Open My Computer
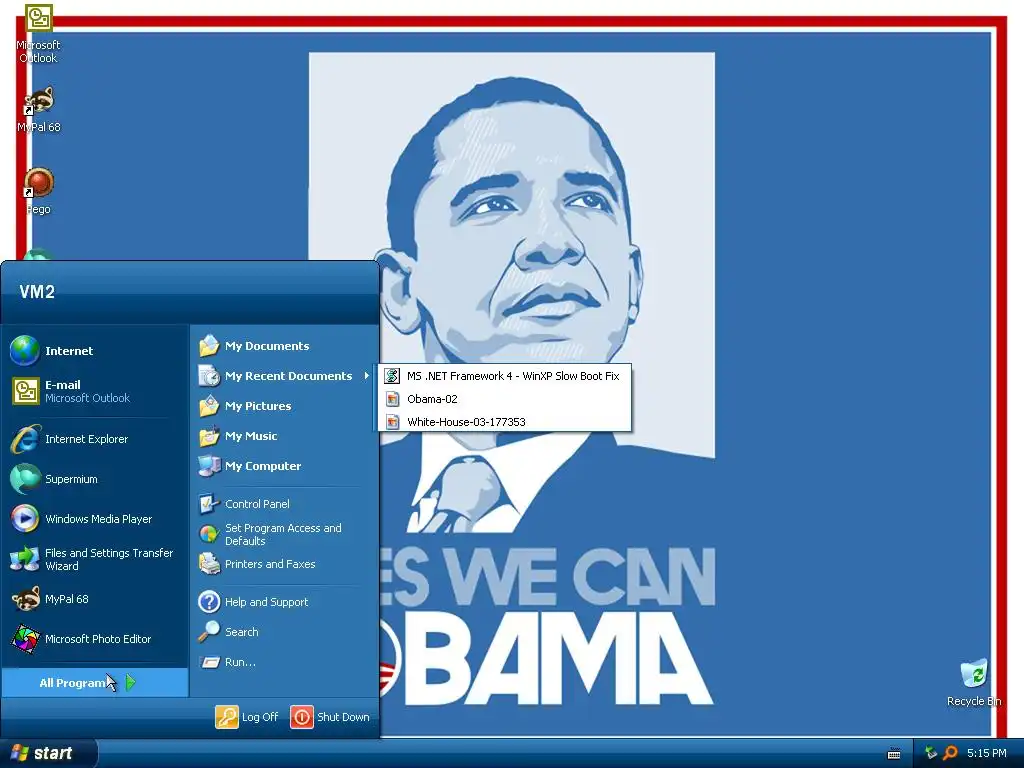Viewport: 1024px width, 768px height. [284, 466]
